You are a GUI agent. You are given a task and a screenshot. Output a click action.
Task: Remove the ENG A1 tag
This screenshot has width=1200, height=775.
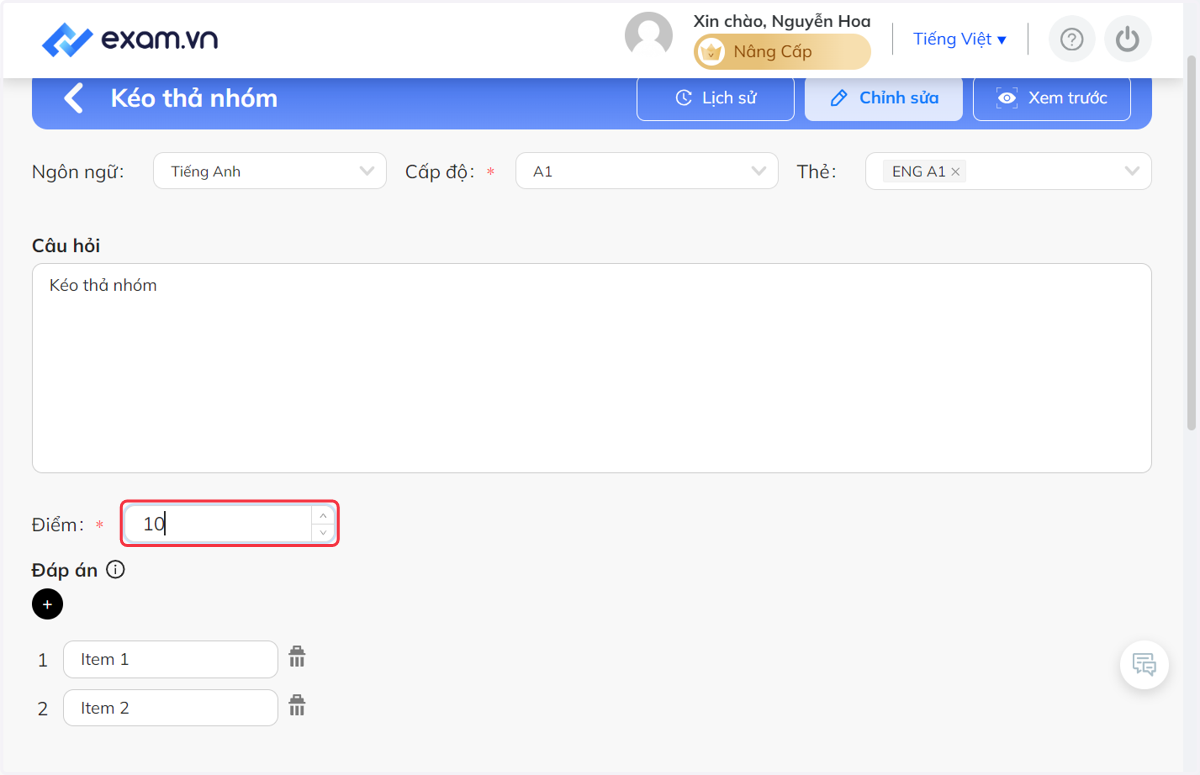[x=956, y=172]
